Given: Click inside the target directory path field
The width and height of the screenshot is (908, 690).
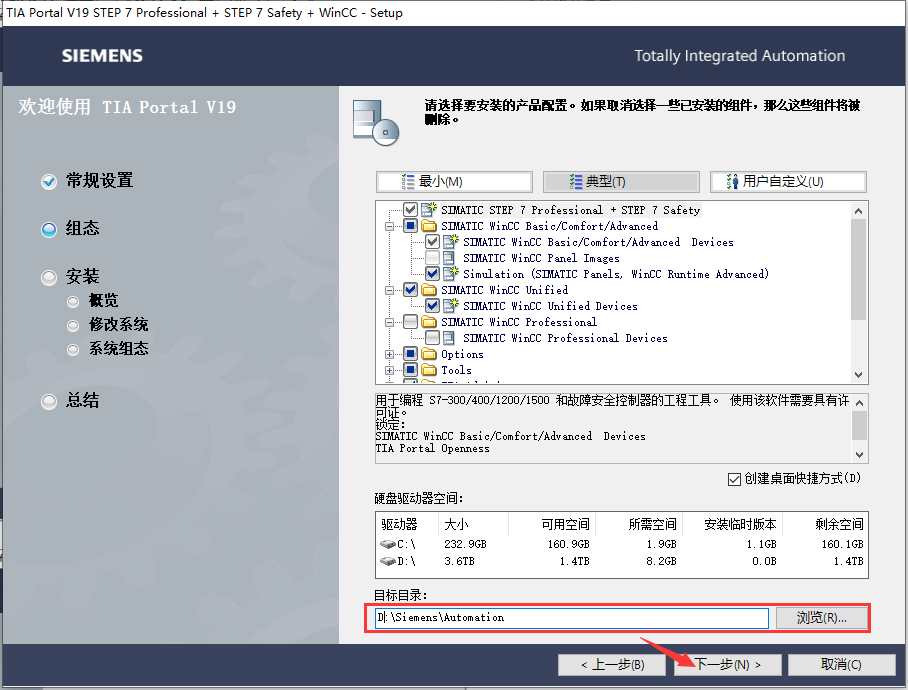Looking at the screenshot, I should coord(570,618).
